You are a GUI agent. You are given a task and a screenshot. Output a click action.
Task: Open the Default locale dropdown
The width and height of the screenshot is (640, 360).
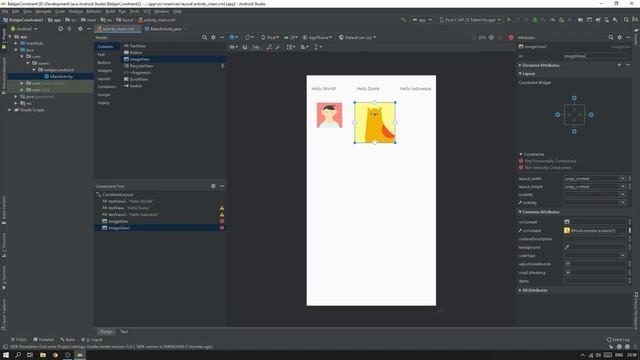[358, 38]
